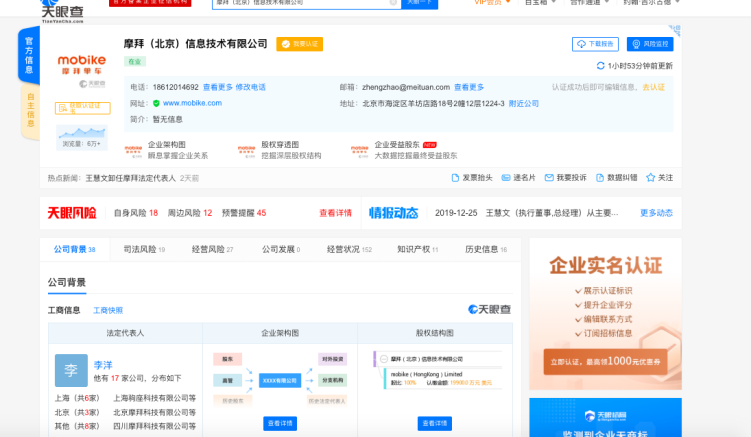Click the 天眼一下 search button

[x=420, y=3]
